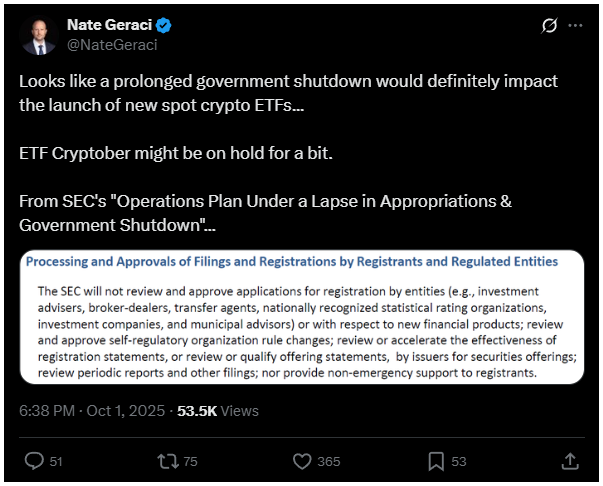Screen dimensions: 603x486
Task: Click the reply speech bubble icon
Action: click(x=33, y=461)
